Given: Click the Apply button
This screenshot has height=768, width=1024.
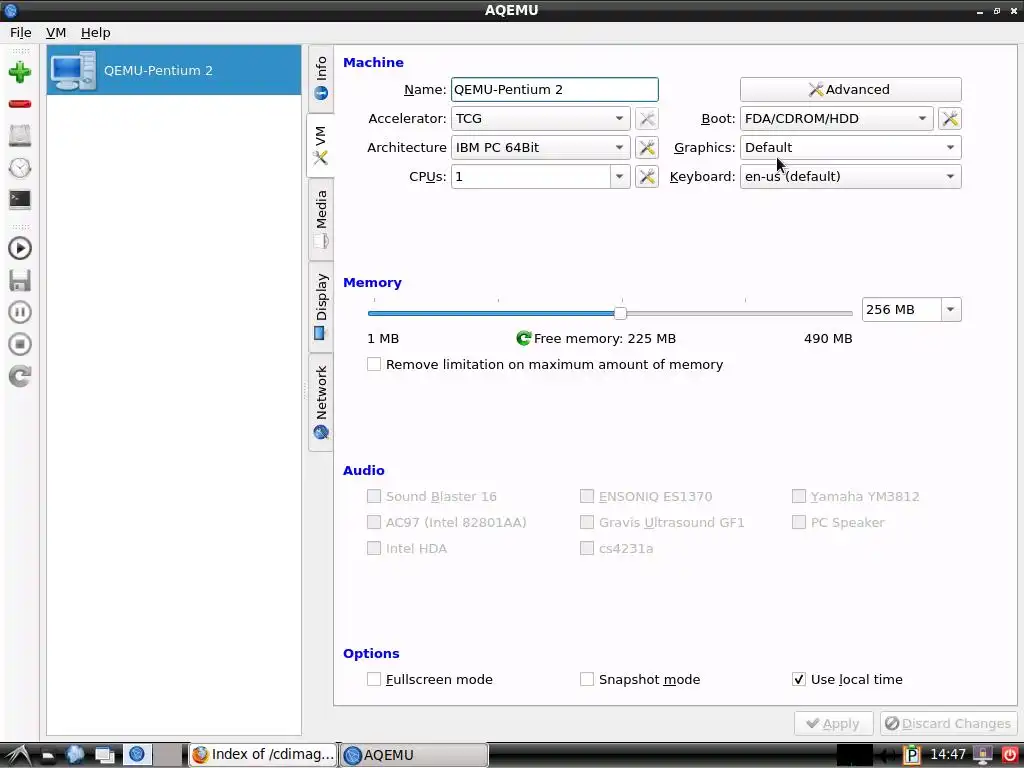Looking at the screenshot, I should (833, 724).
